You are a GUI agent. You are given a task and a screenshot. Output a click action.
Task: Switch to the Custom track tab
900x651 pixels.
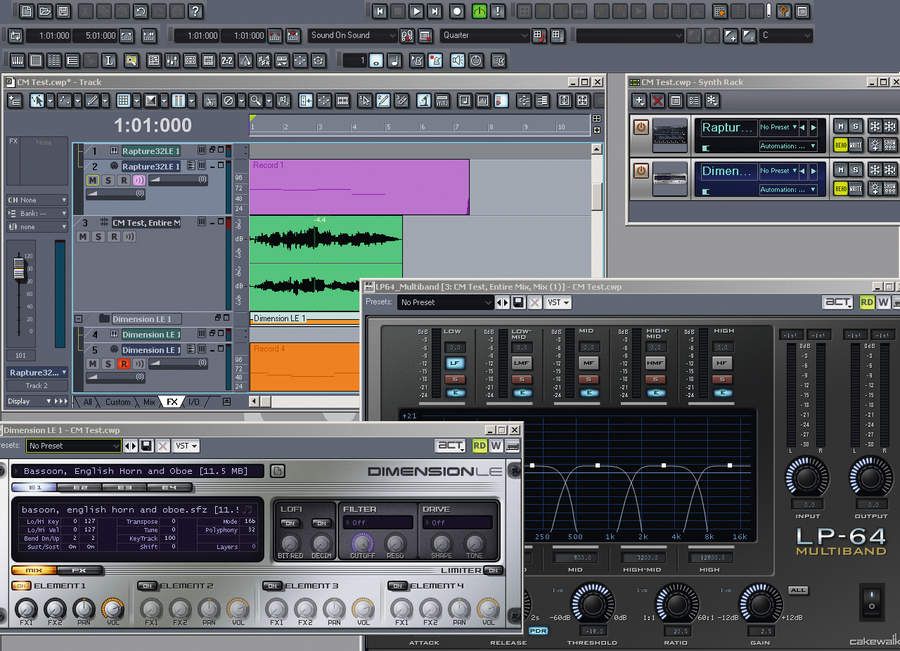[118, 402]
